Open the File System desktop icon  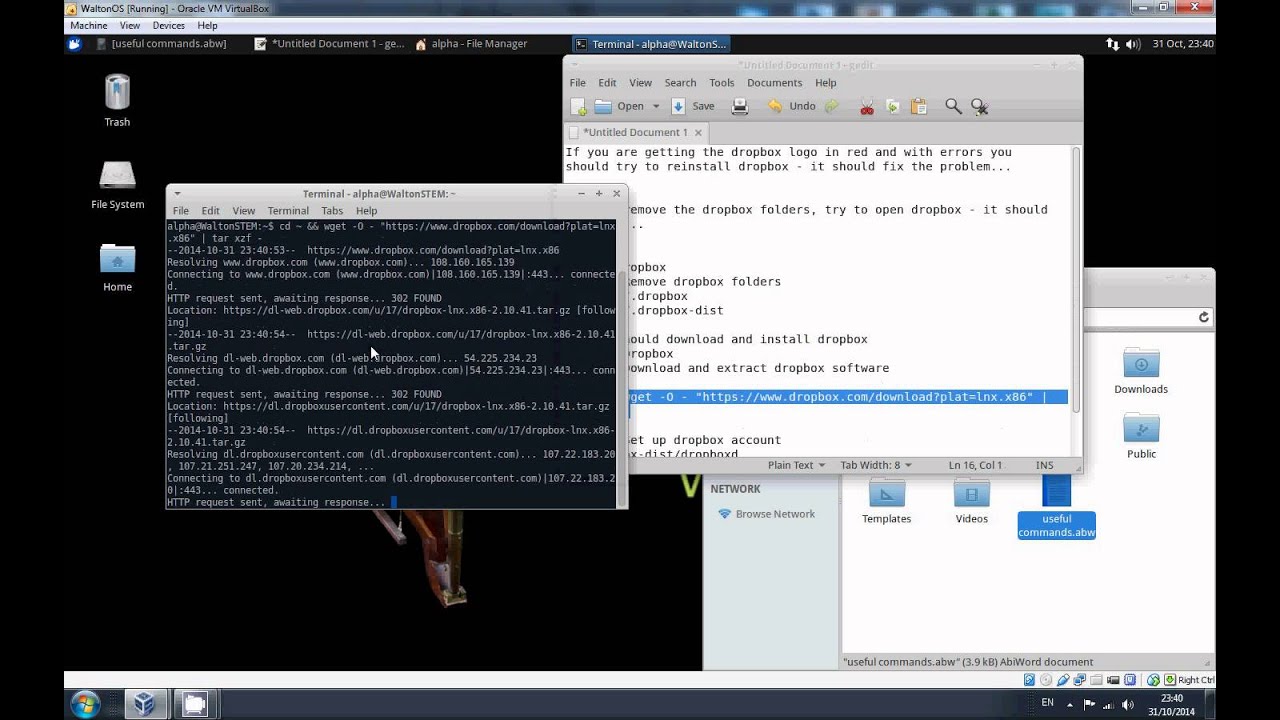117,184
